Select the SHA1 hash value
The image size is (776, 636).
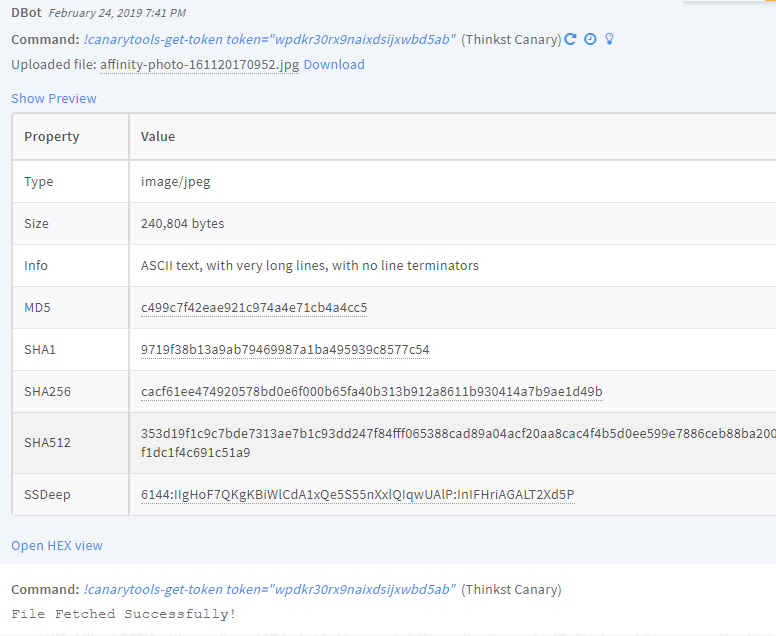[285, 349]
